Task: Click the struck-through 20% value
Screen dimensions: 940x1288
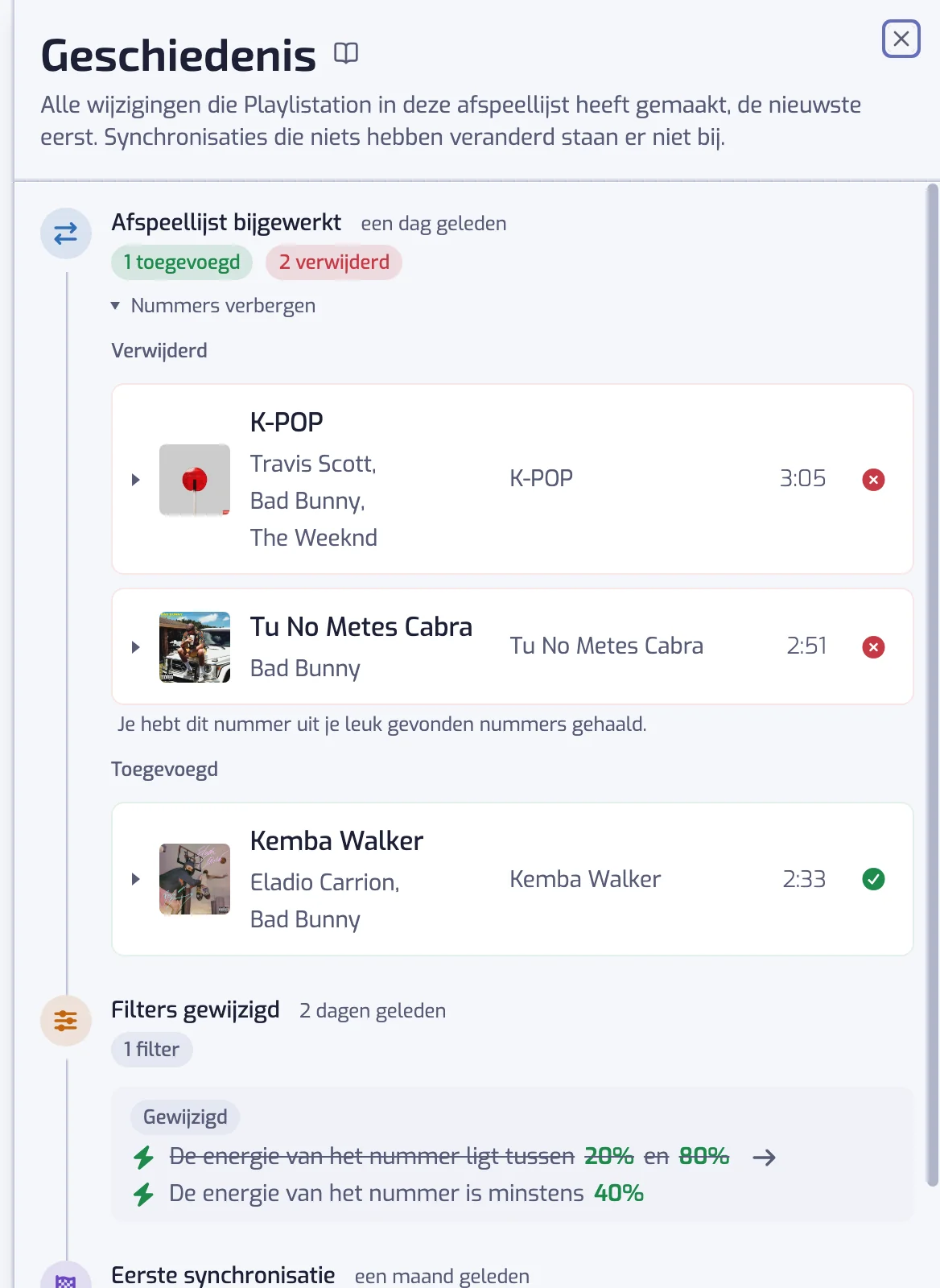Action: 609,1156
